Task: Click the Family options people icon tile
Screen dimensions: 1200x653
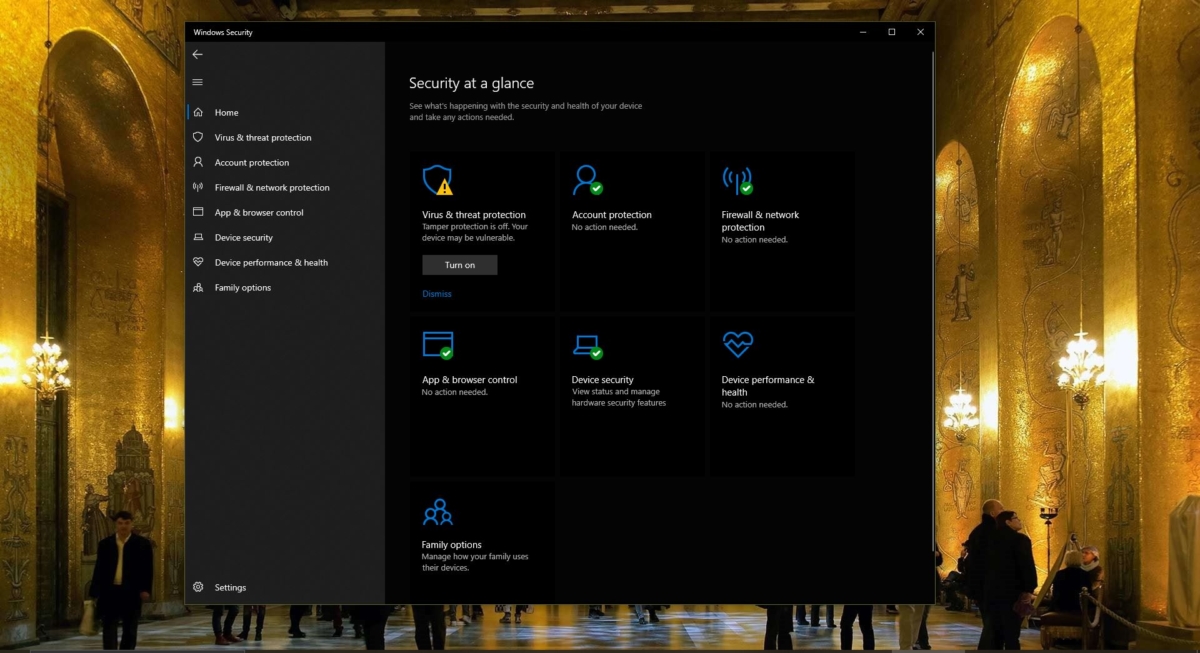Action: coord(438,511)
